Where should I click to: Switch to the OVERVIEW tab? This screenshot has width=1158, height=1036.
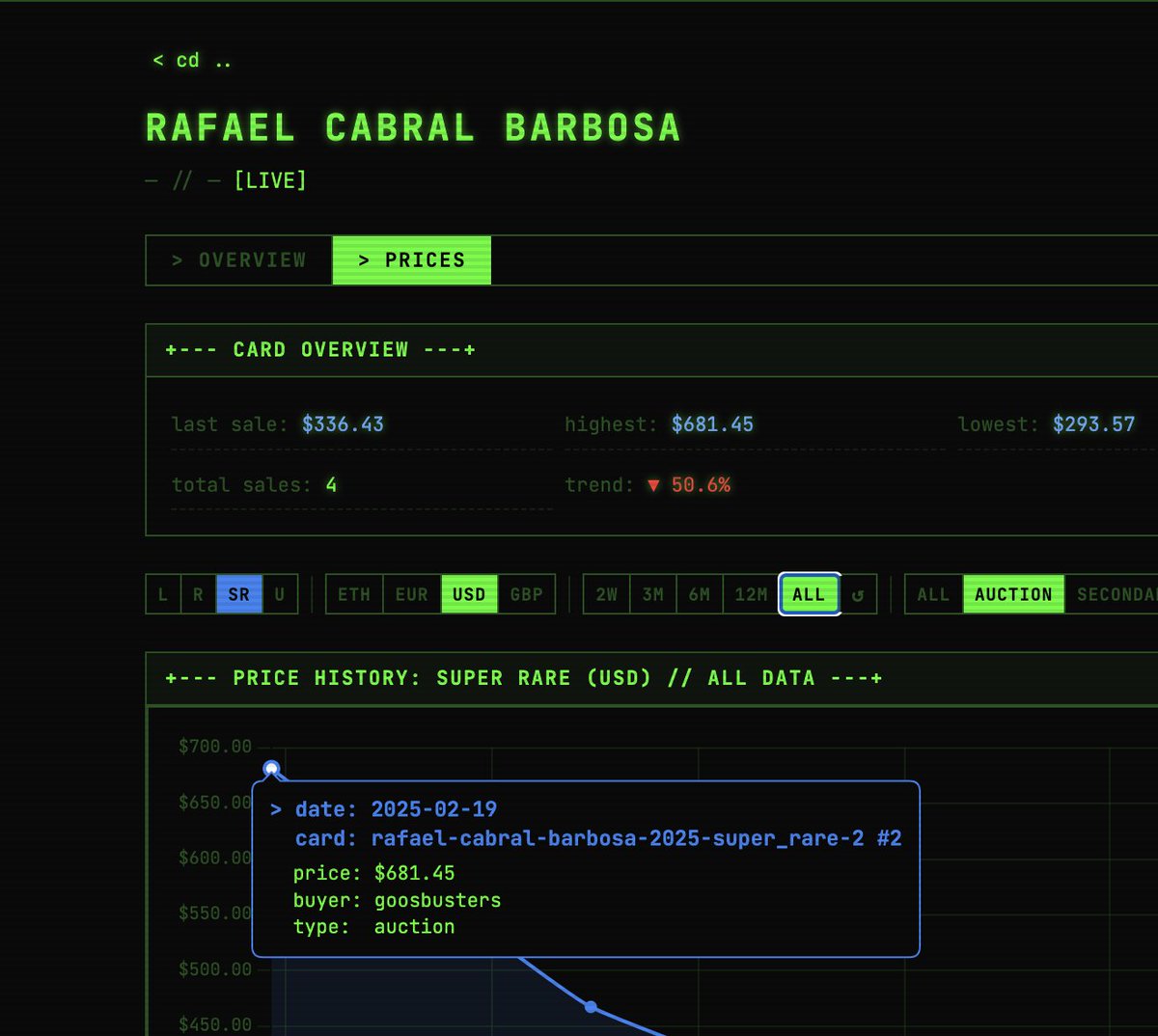(239, 260)
